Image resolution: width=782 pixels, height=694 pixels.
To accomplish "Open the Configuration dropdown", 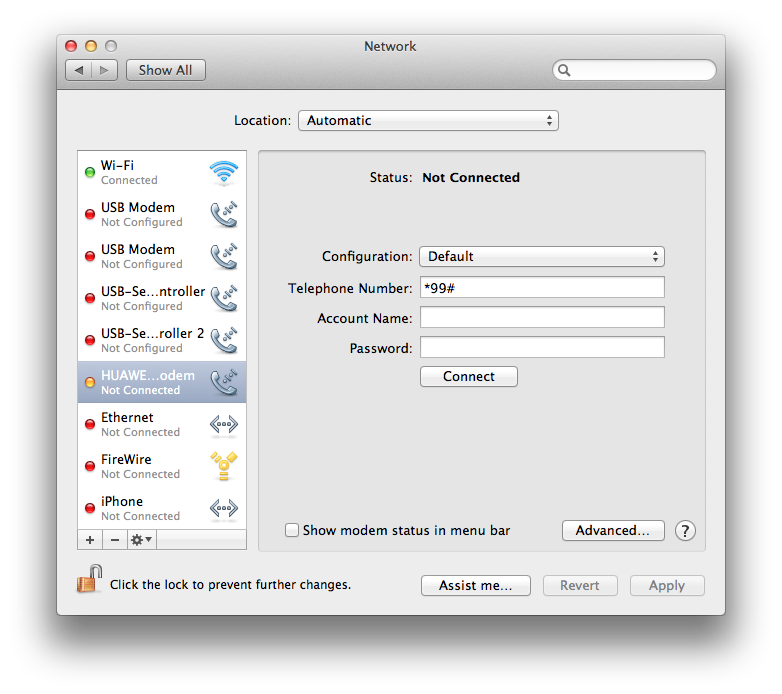I will pyautogui.click(x=542, y=256).
